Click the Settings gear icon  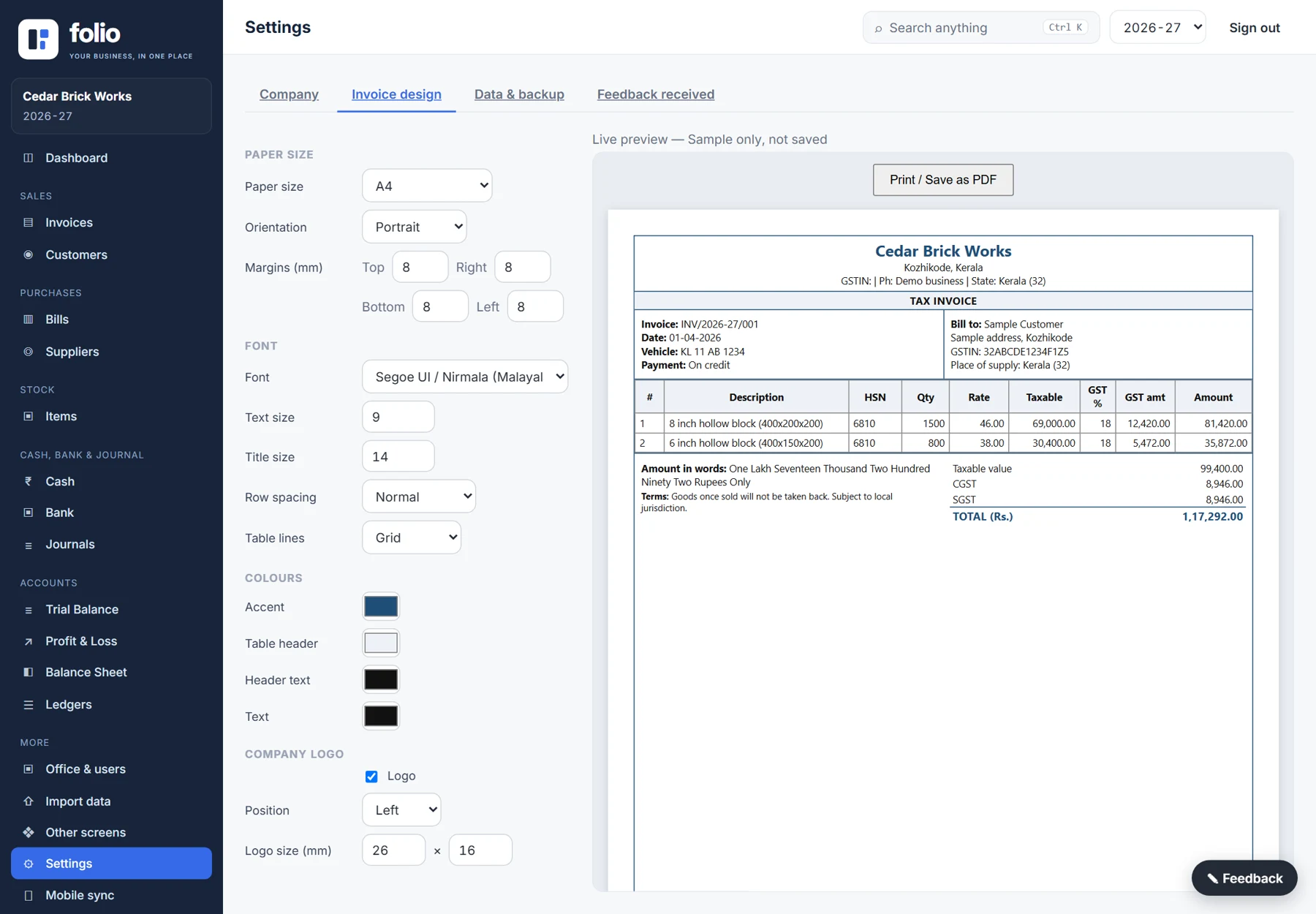29,864
